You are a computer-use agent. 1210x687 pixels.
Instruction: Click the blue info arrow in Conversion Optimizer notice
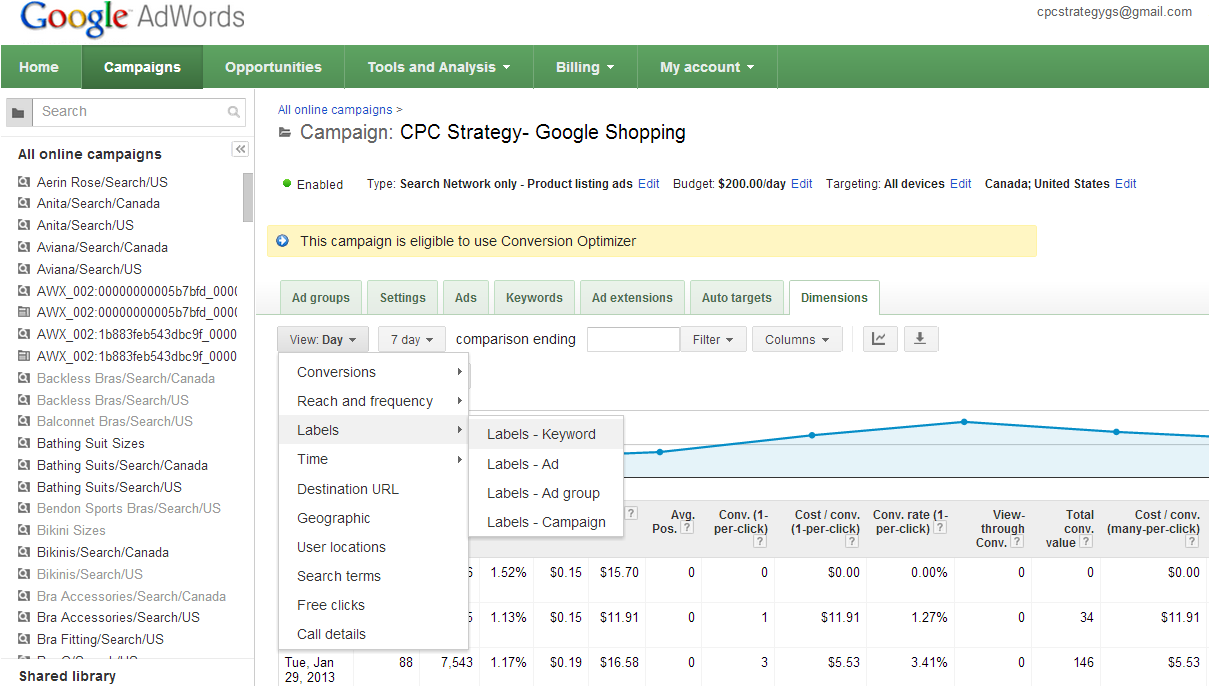[283, 241]
